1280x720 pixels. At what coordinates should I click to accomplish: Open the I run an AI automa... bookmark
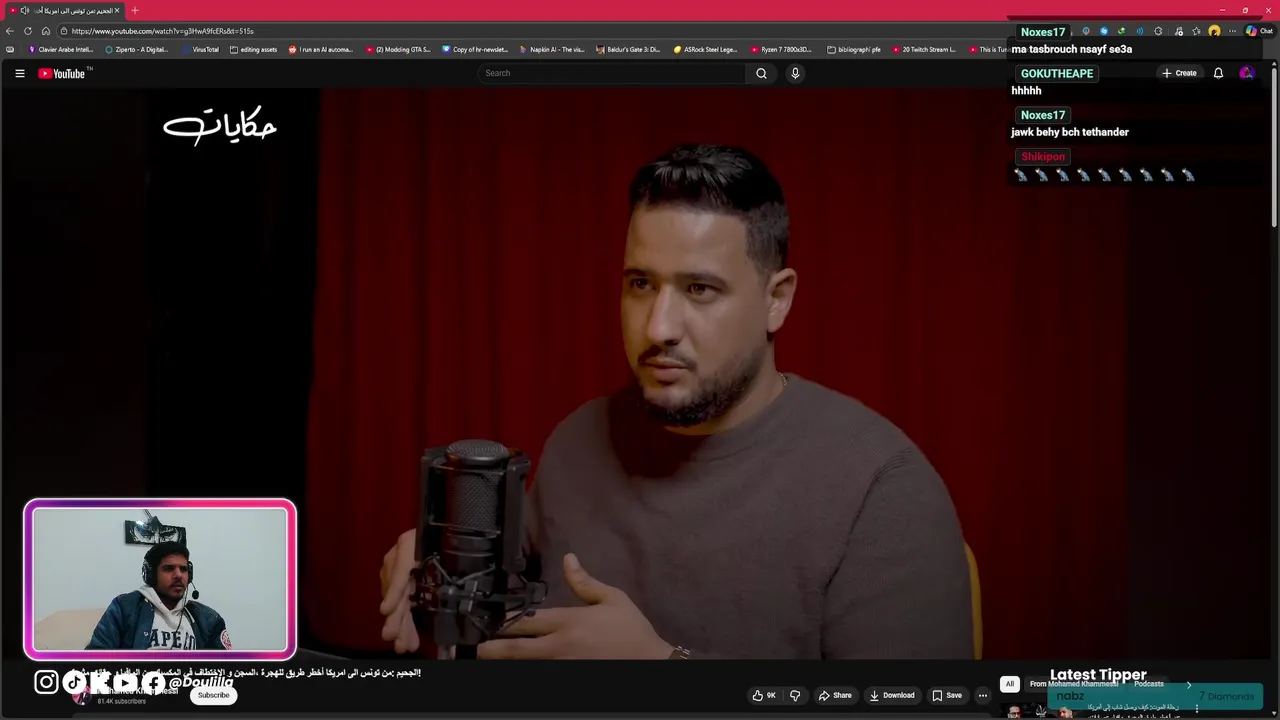click(321, 49)
